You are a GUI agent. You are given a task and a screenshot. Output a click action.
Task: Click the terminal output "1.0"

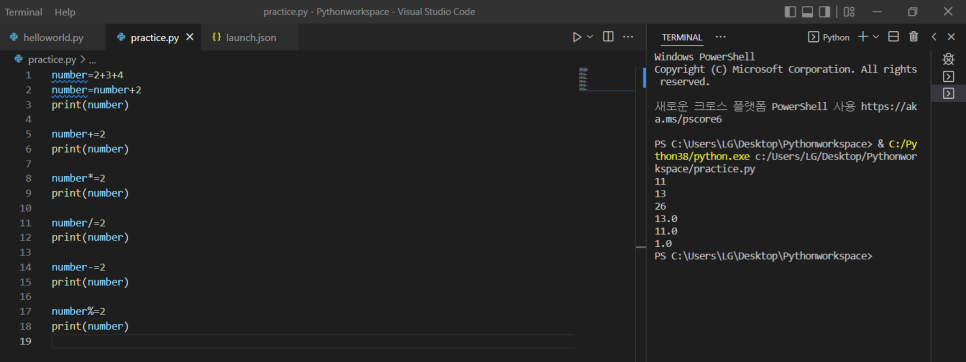[x=664, y=244]
